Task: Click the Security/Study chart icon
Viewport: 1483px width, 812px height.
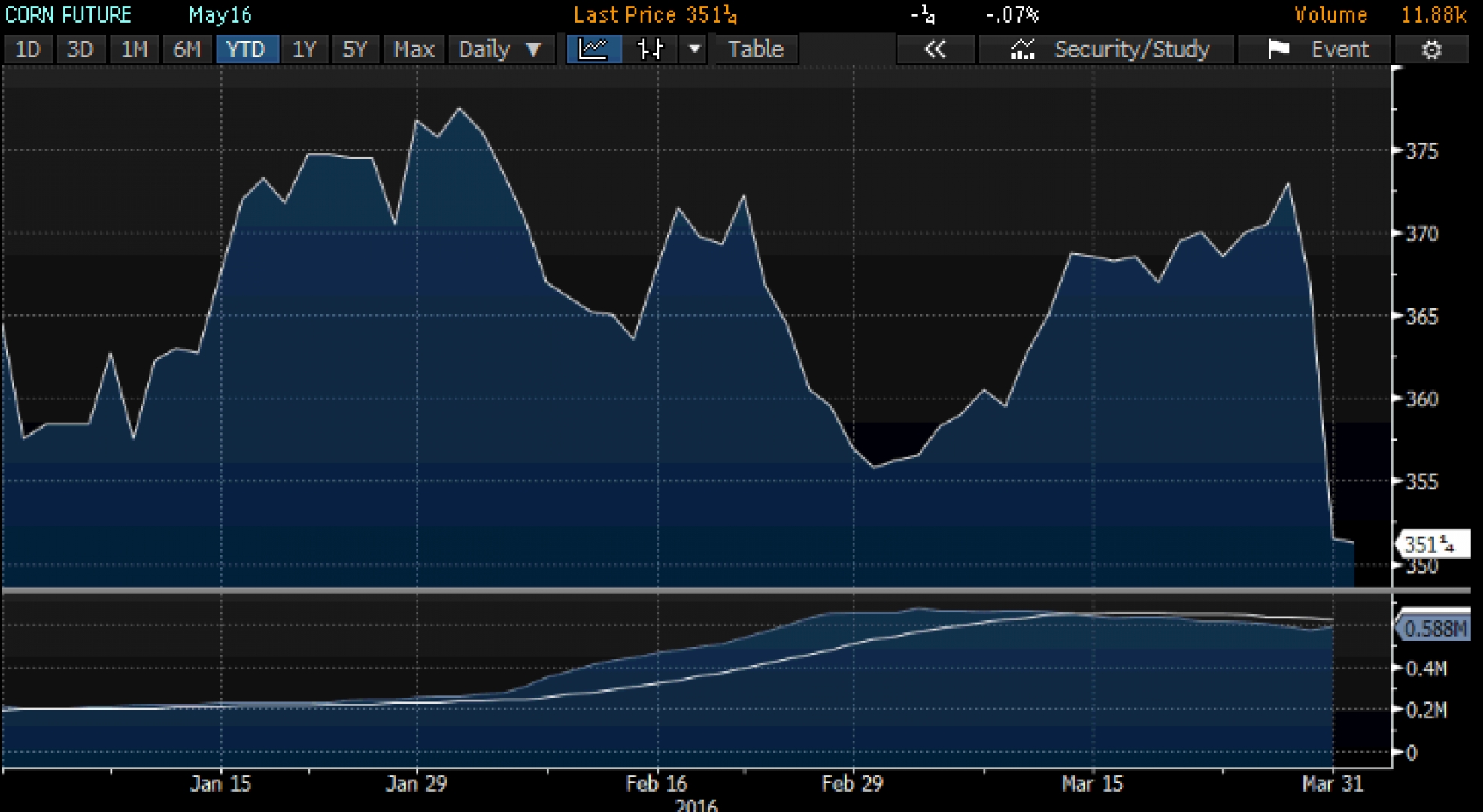Action: 1022,50
